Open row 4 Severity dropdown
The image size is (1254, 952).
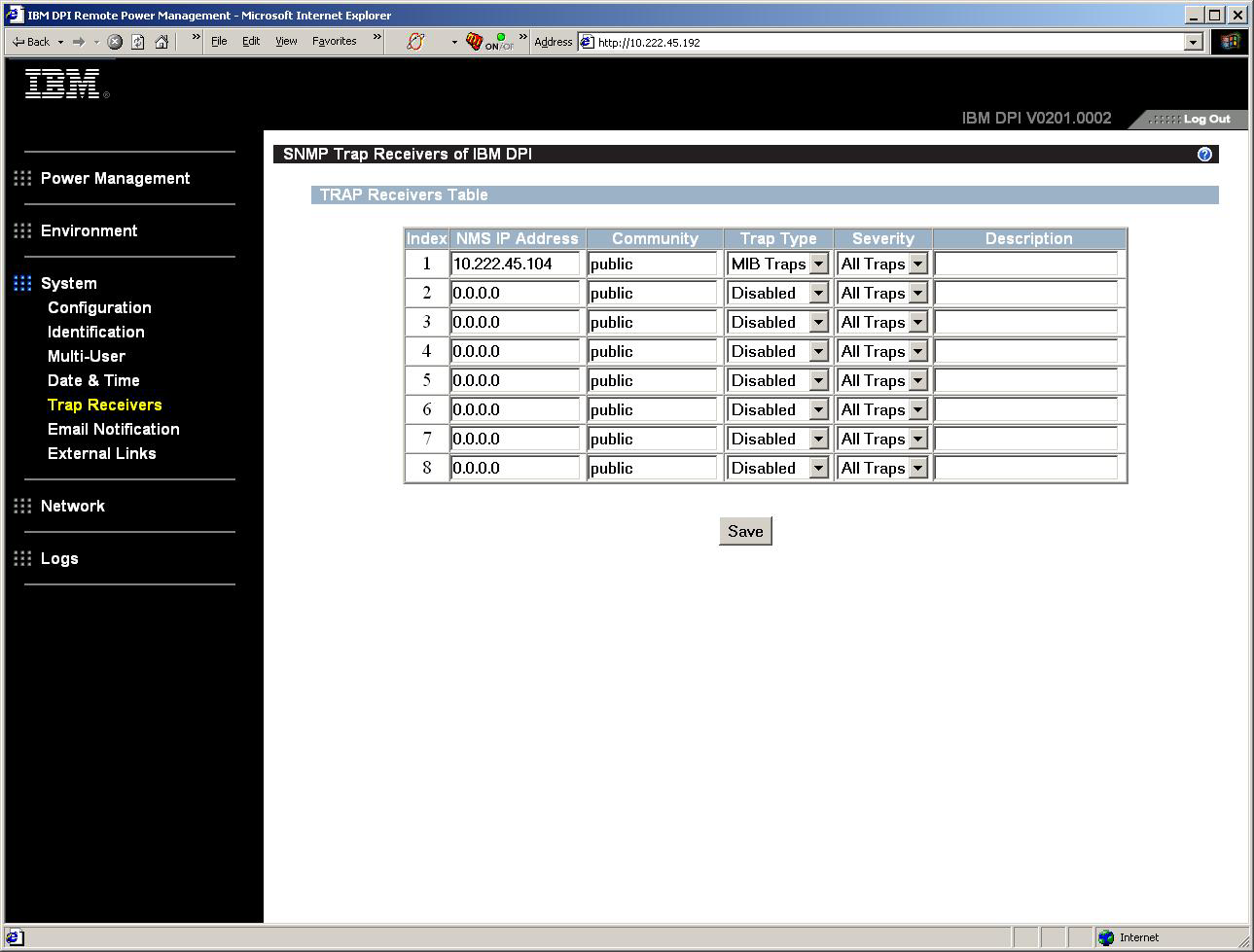click(882, 351)
